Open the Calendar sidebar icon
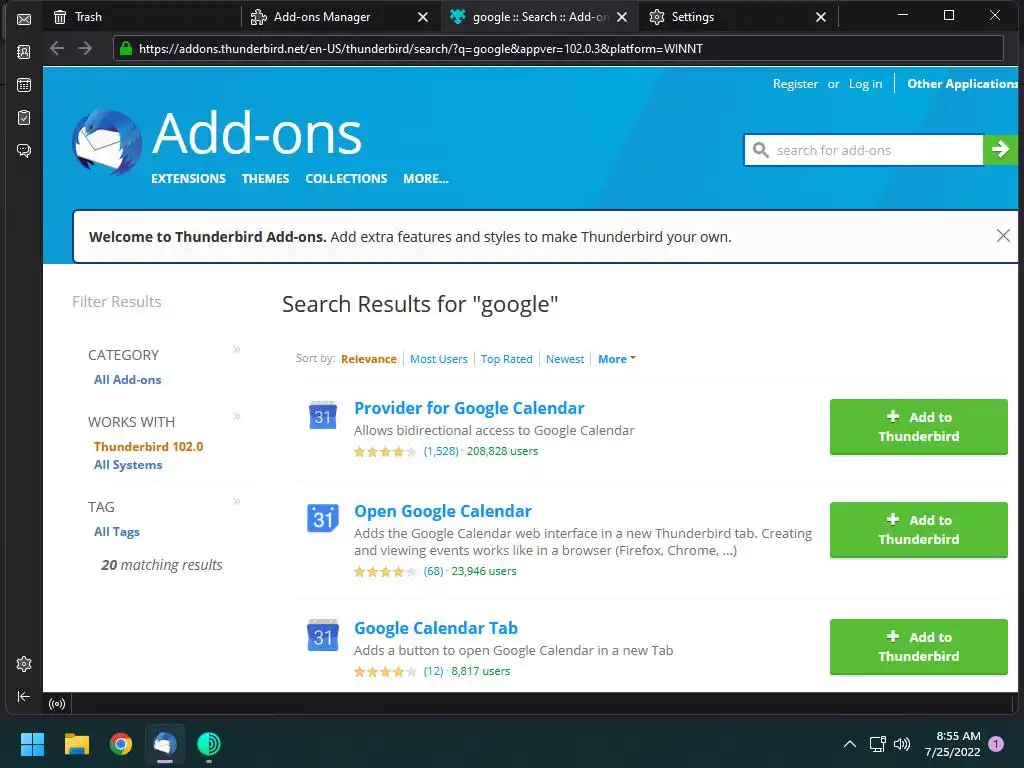This screenshot has height=768, width=1024. 24,85
